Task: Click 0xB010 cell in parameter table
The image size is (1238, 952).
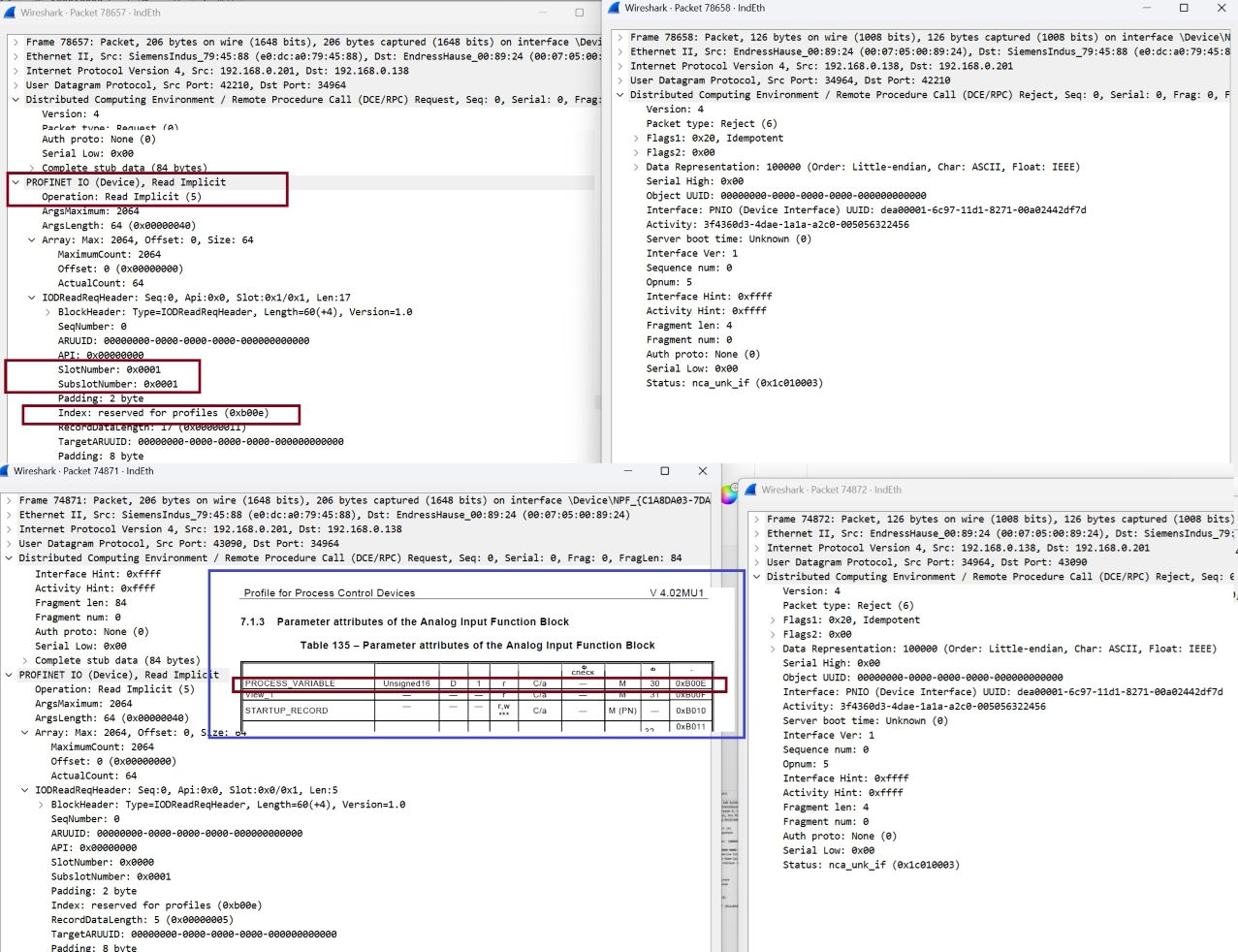Action: [x=690, y=711]
